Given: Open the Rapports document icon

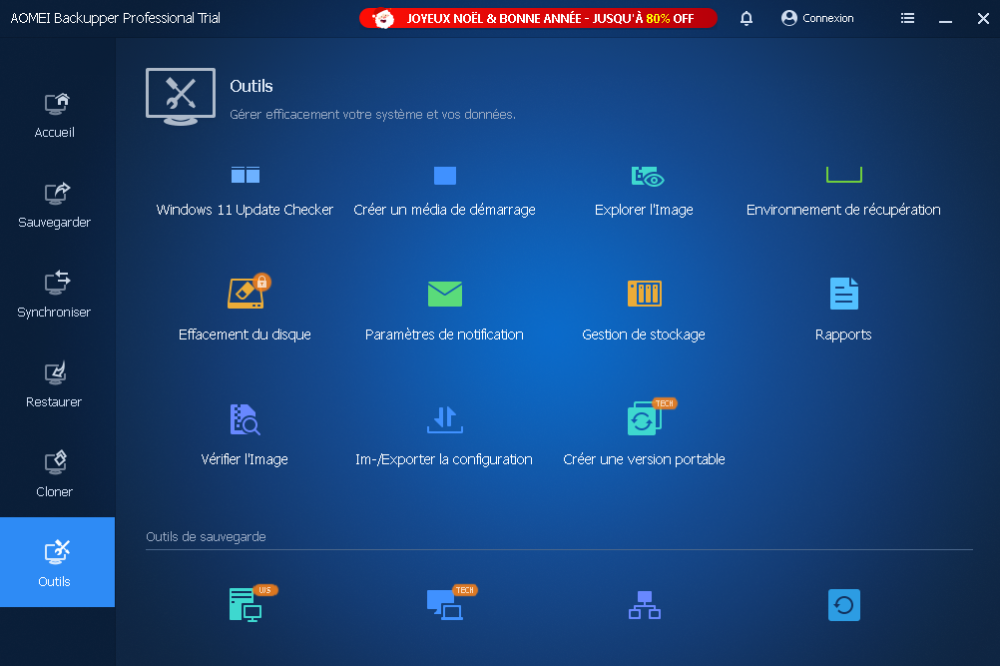Looking at the screenshot, I should tap(843, 294).
